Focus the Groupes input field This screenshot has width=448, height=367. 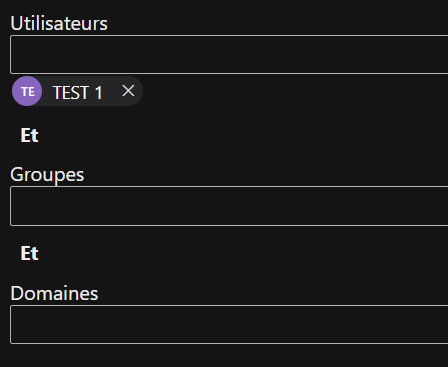[229, 206]
